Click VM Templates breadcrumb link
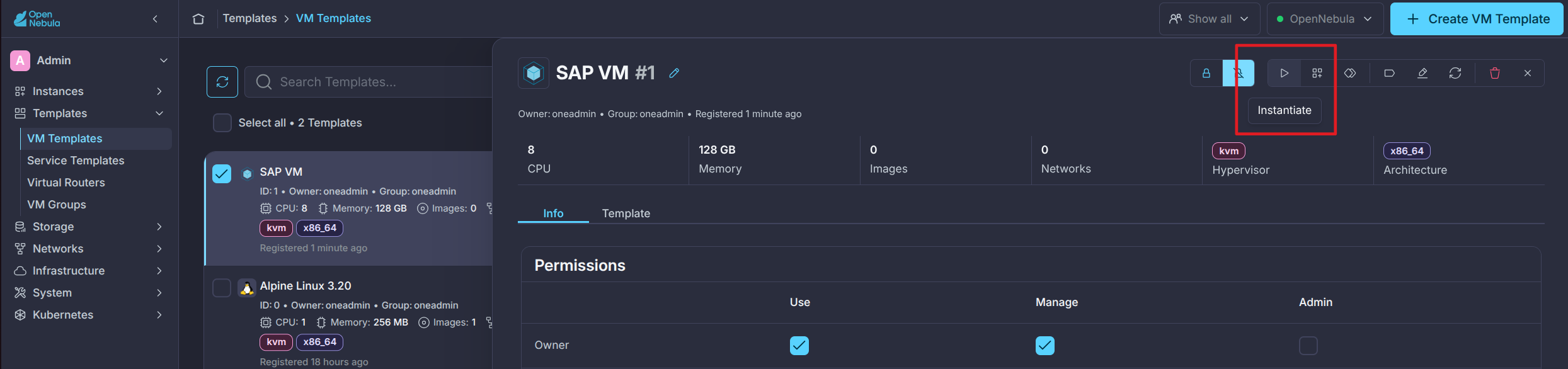This screenshot has width=1568, height=369. coord(333,18)
